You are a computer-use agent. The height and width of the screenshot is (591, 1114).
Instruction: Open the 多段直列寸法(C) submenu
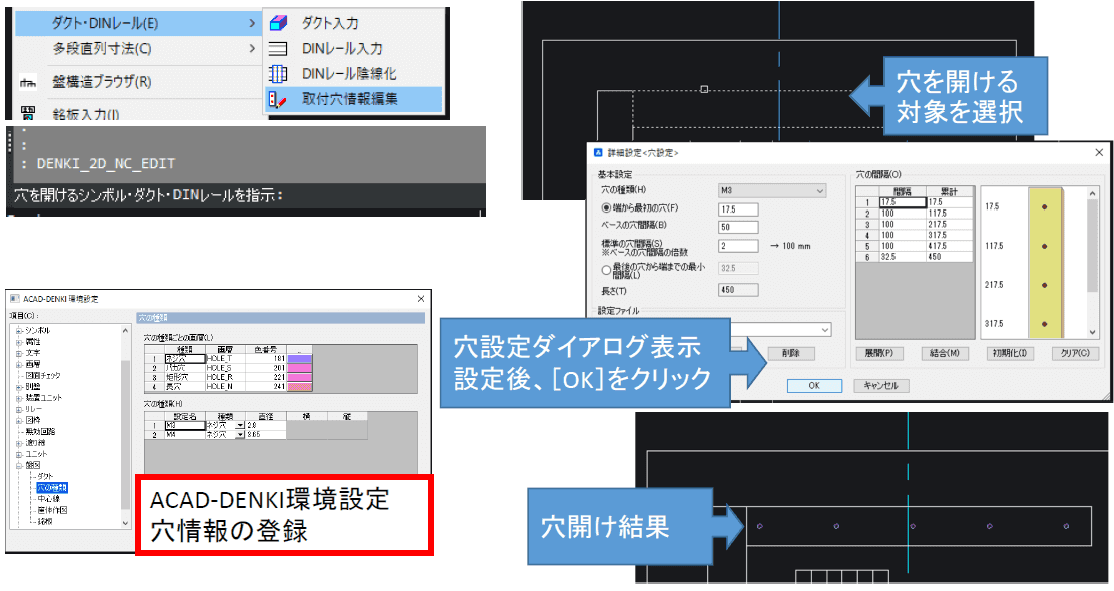139,49
